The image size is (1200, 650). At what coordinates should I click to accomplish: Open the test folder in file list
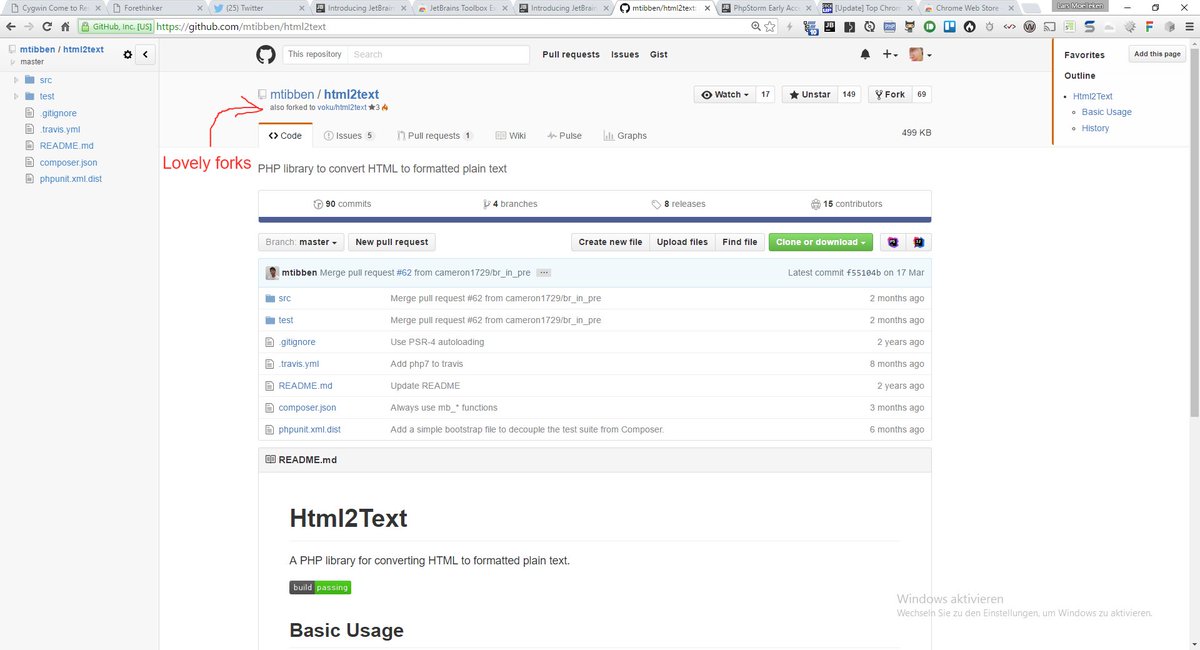click(x=286, y=320)
